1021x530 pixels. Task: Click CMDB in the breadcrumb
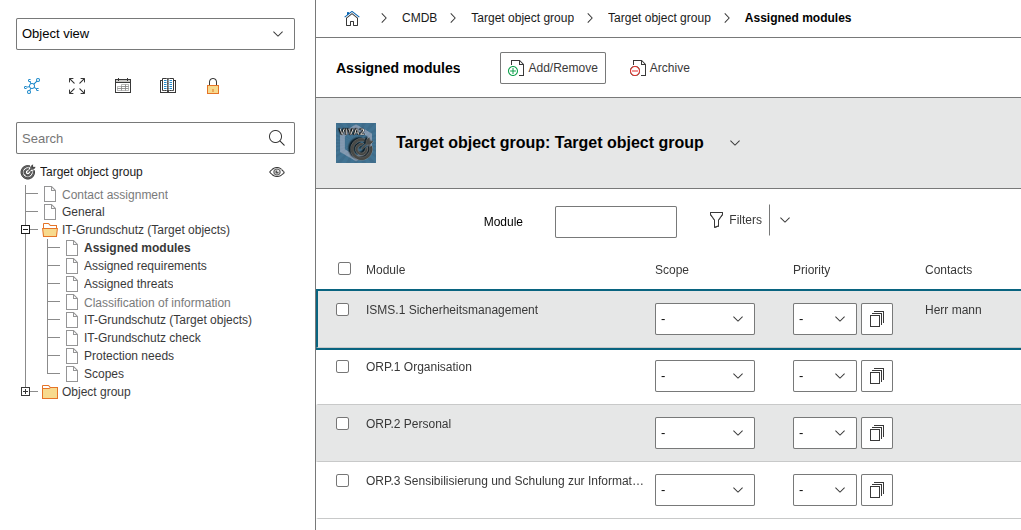419,18
